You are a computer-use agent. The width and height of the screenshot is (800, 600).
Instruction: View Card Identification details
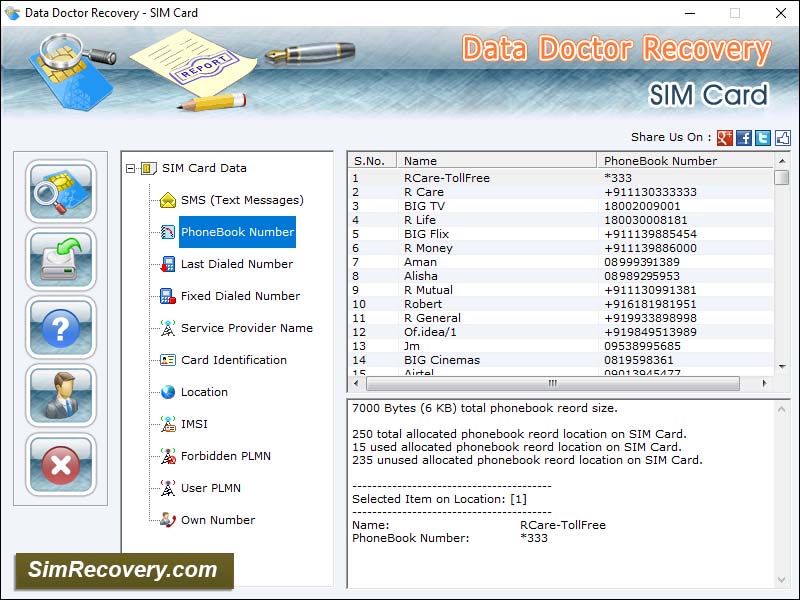coord(231,360)
